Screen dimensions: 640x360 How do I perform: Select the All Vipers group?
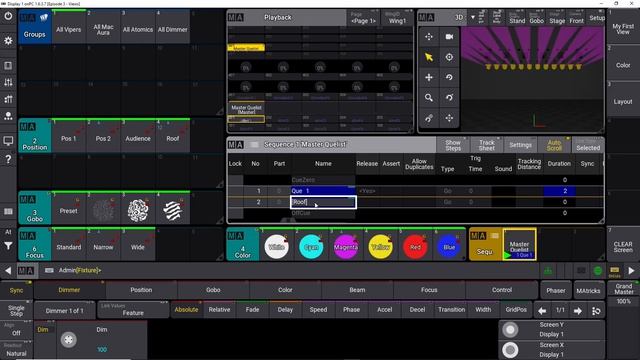[x=69, y=27]
